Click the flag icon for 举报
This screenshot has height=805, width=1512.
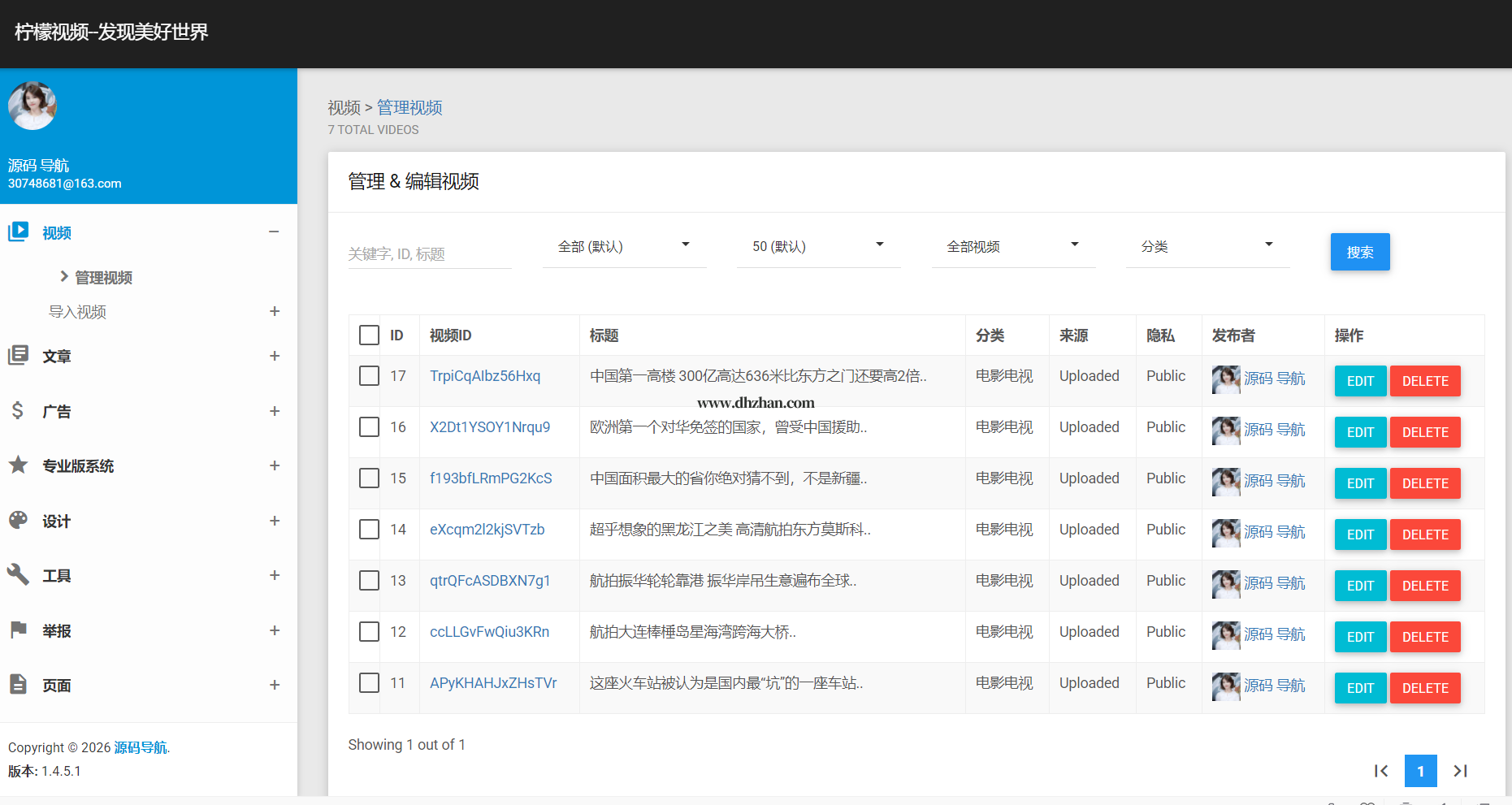18,630
